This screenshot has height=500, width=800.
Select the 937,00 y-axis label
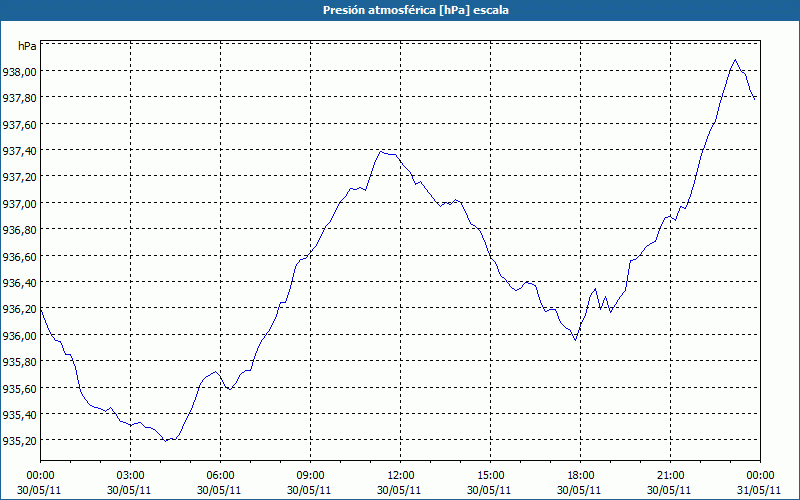point(19,204)
